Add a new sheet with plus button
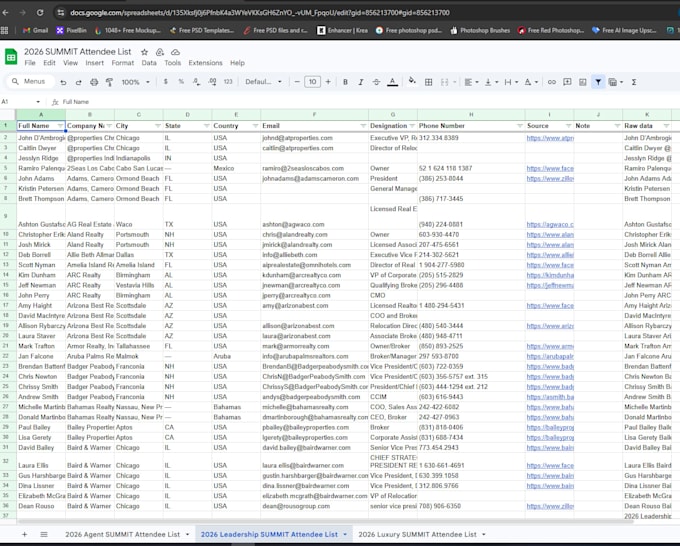 [x=24, y=534]
